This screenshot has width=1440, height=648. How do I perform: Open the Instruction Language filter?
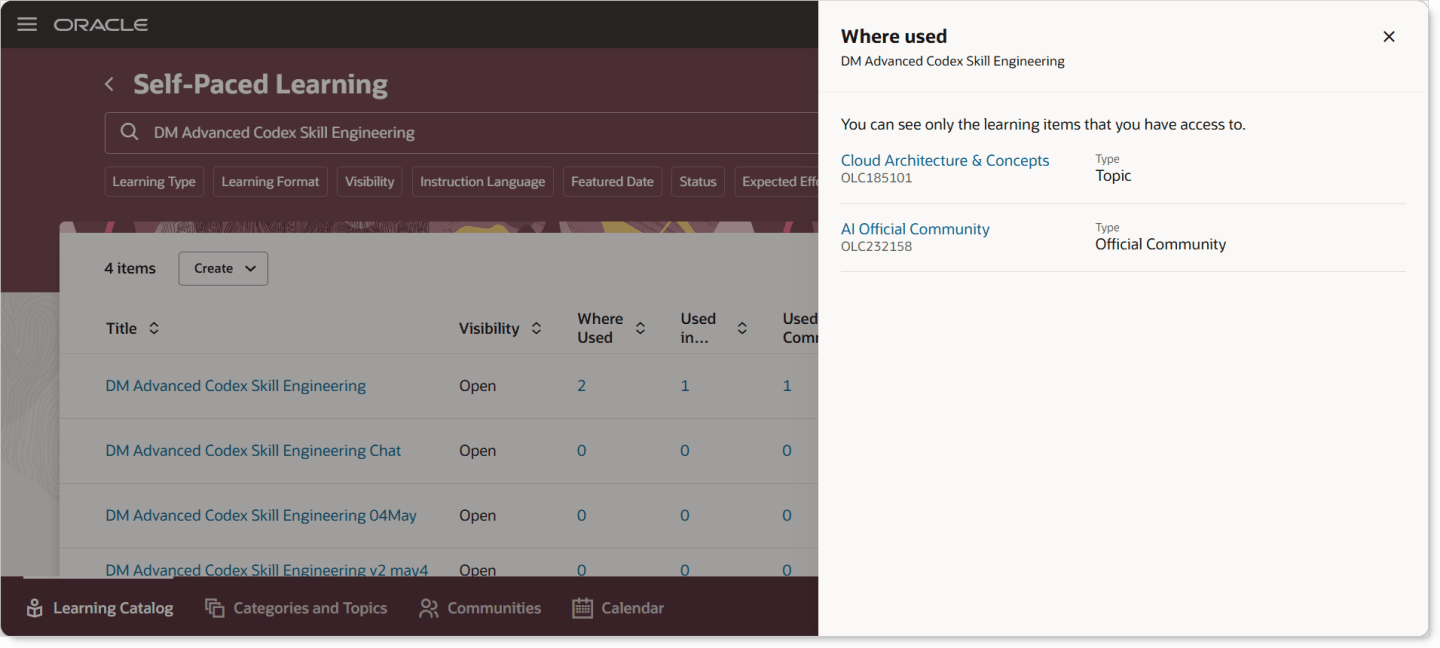point(483,181)
